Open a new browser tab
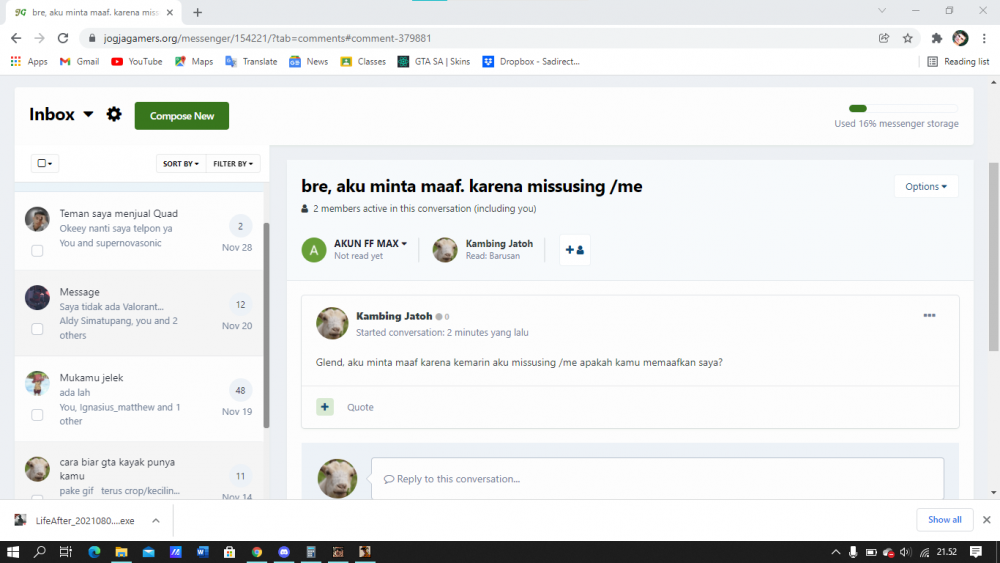Screen dimensions: 1000x563 tap(198, 13)
